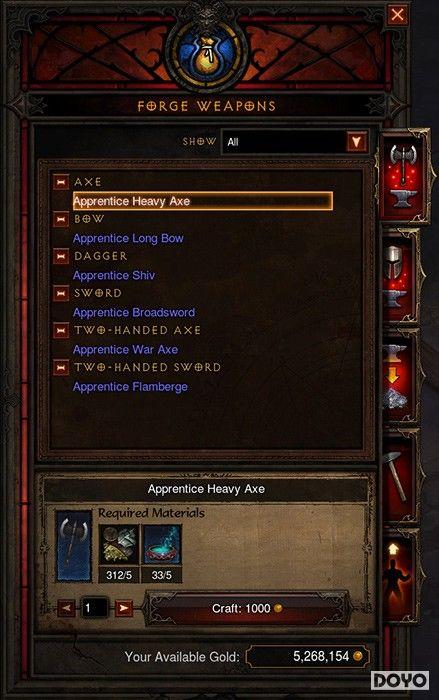Collapse the Axe category
Image resolution: width=439 pixels, height=700 pixels.
[61, 182]
